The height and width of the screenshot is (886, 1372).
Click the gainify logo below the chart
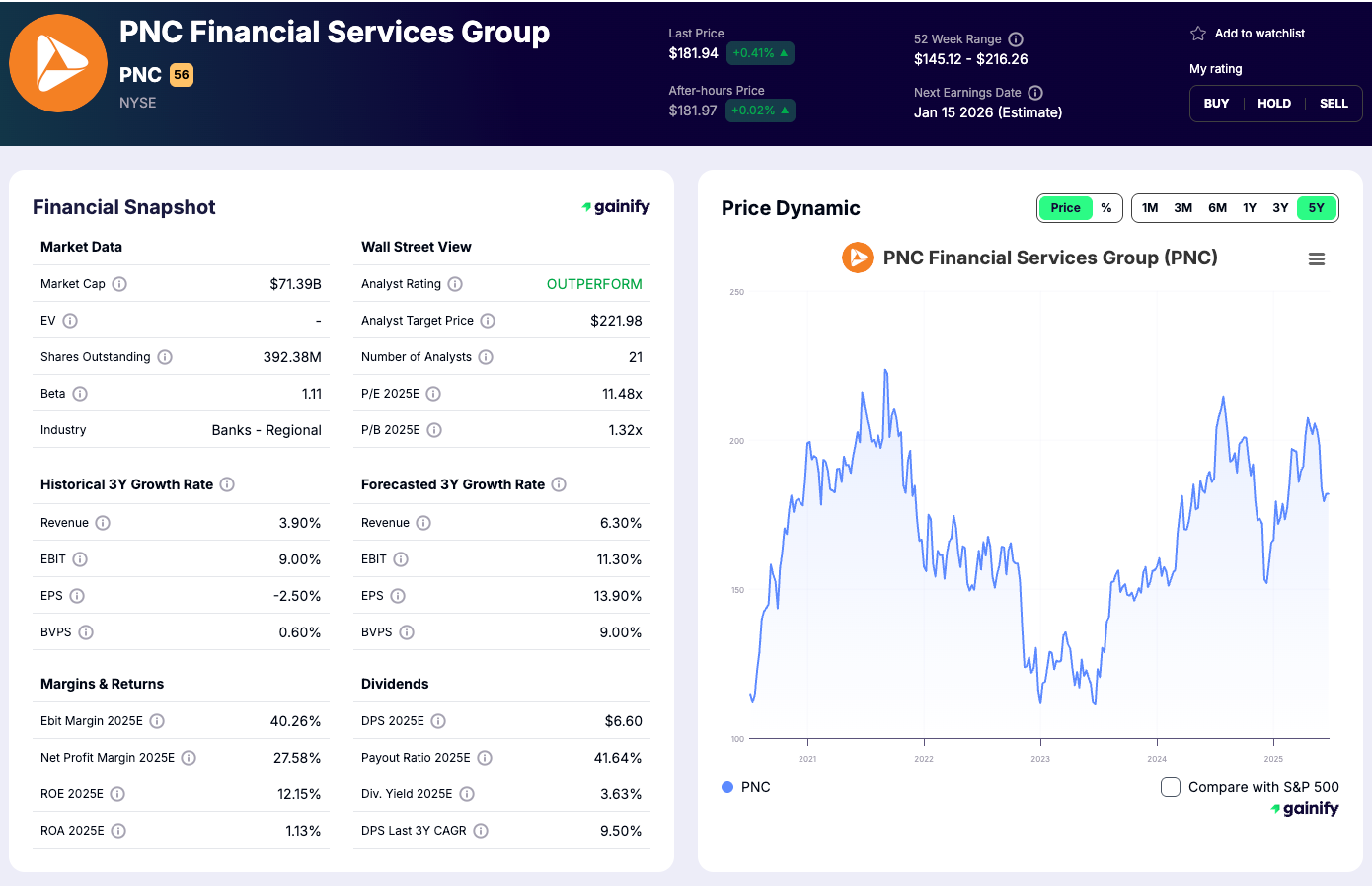coord(1305,808)
